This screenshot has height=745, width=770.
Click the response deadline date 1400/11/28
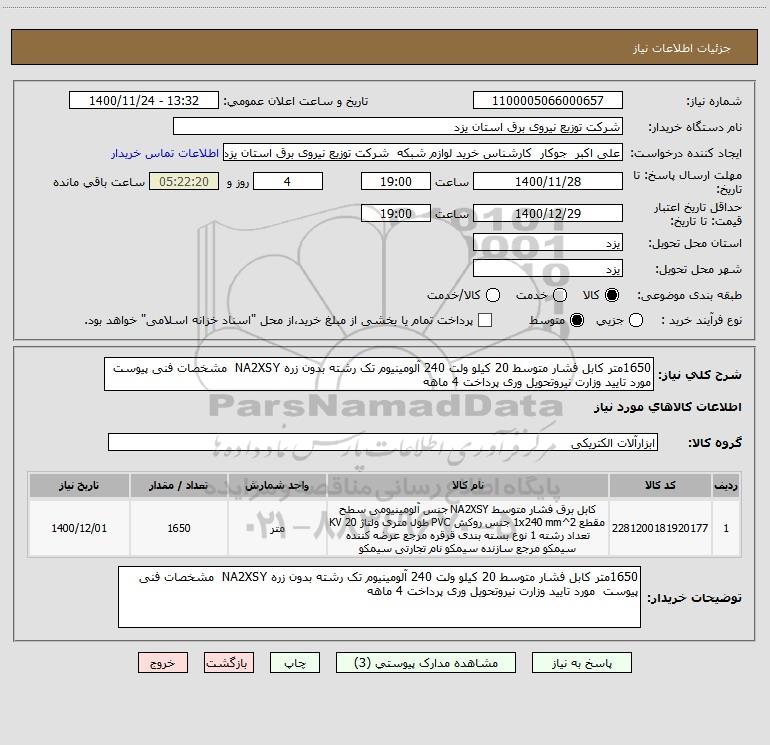[x=548, y=181]
